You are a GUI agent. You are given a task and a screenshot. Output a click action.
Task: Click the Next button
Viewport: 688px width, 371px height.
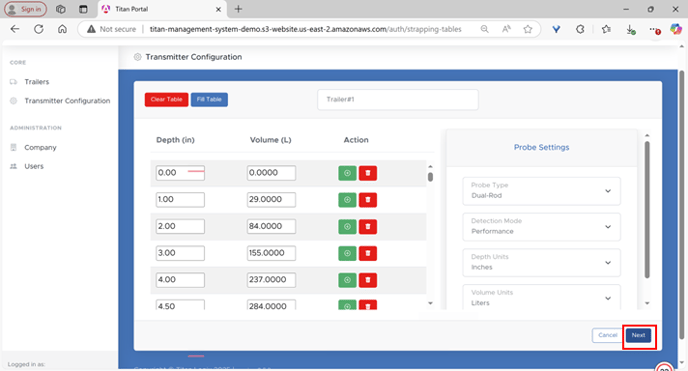[638, 335]
